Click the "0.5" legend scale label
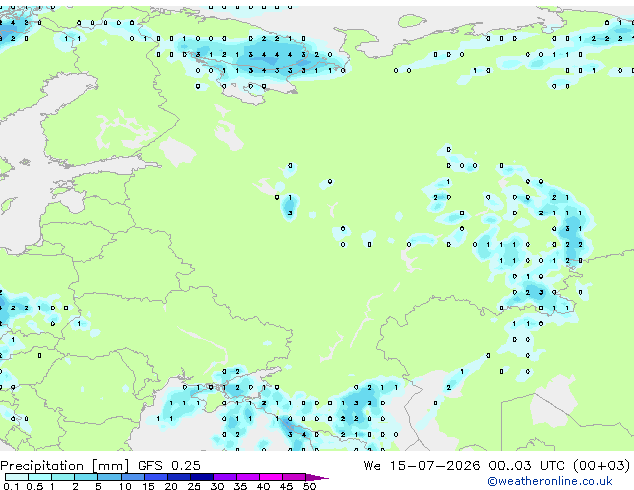This screenshot has height=490, width=634. (35, 486)
